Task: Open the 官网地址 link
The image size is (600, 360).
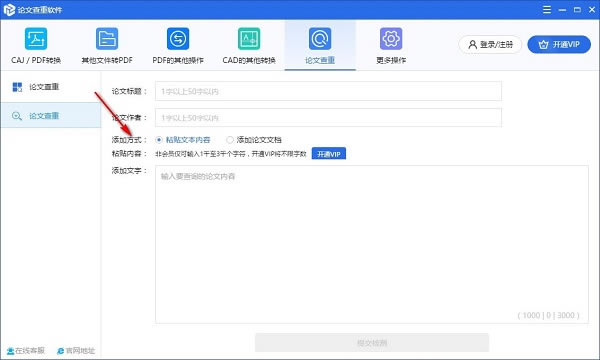Action: [76, 351]
